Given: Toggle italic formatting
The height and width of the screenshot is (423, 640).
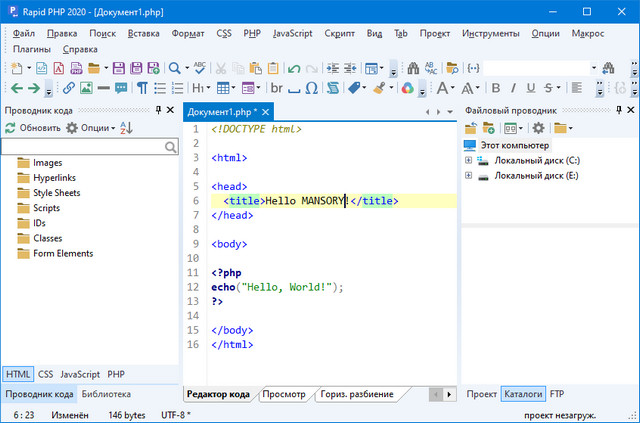Looking at the screenshot, I should point(515,88).
